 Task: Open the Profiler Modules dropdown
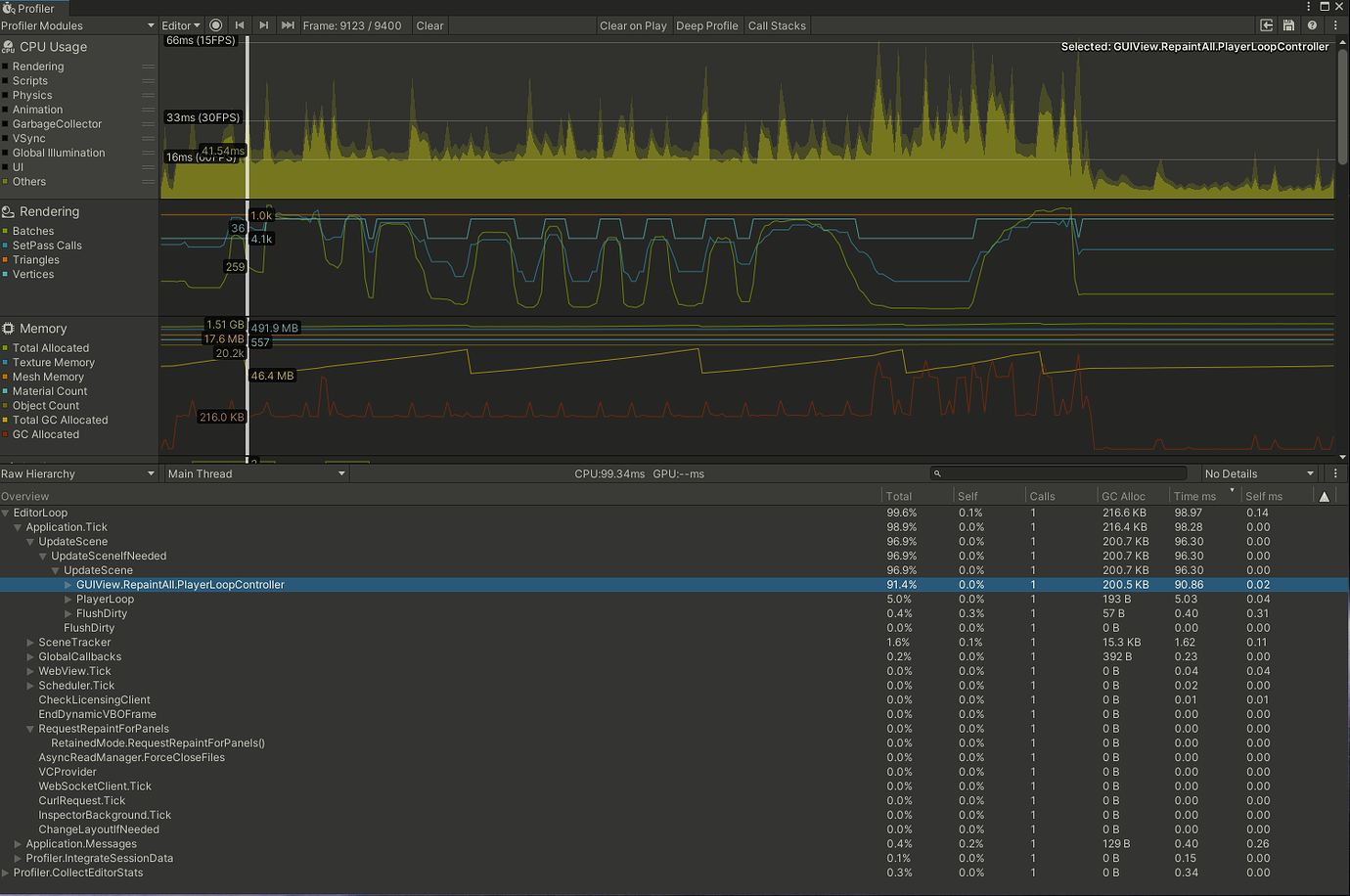78,25
